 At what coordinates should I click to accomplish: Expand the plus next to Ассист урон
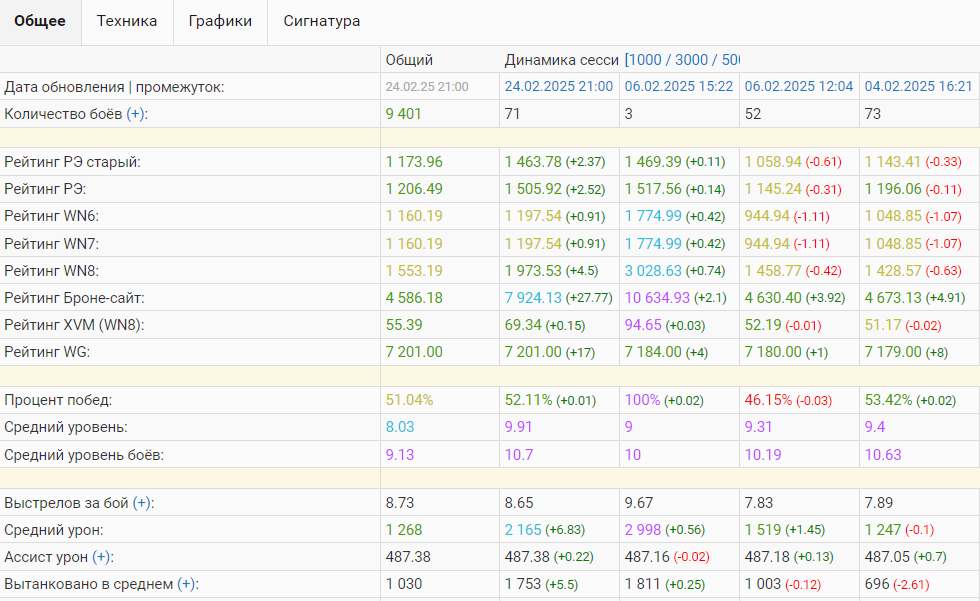coord(101,557)
